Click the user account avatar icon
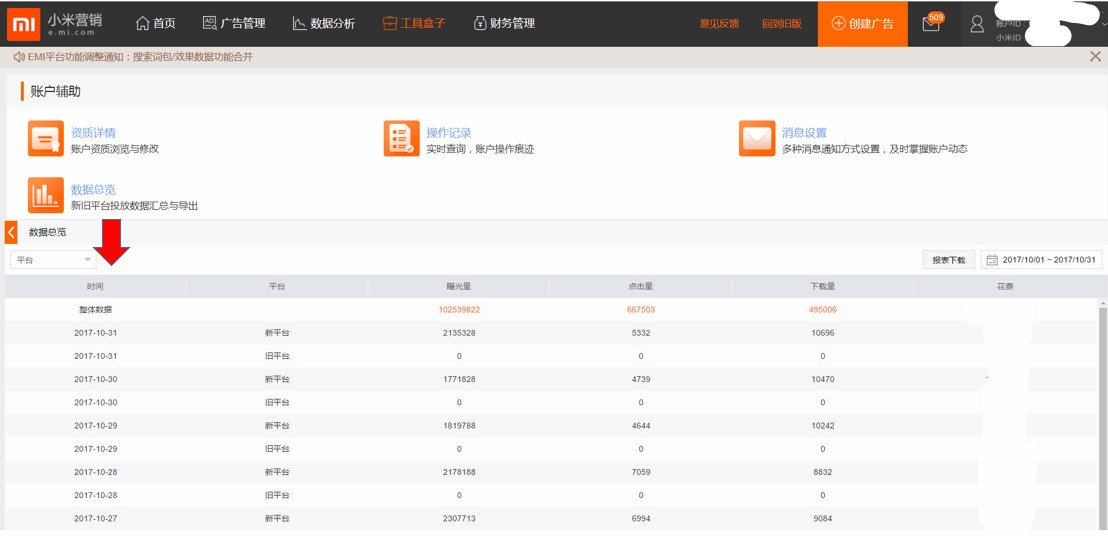The image size is (1108, 536). pos(977,24)
